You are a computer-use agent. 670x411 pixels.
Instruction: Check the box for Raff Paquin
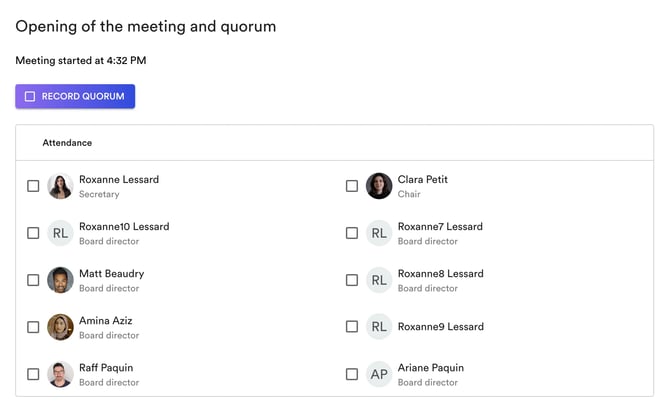33,374
